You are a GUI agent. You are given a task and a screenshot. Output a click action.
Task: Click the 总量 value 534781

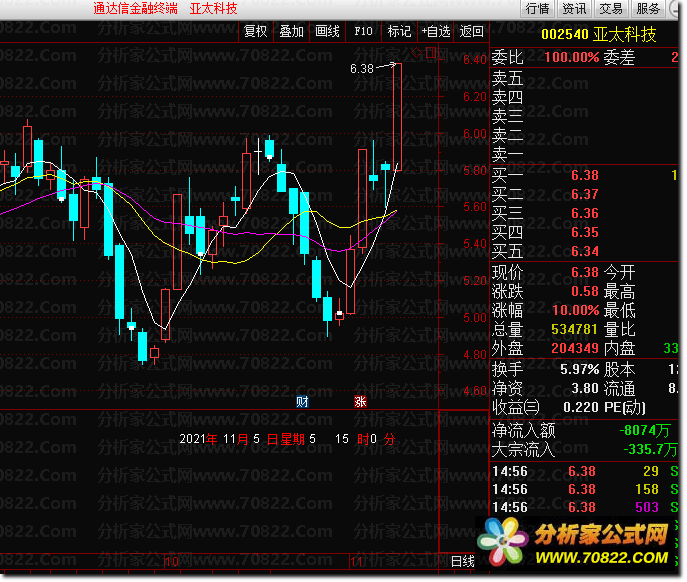[574, 330]
